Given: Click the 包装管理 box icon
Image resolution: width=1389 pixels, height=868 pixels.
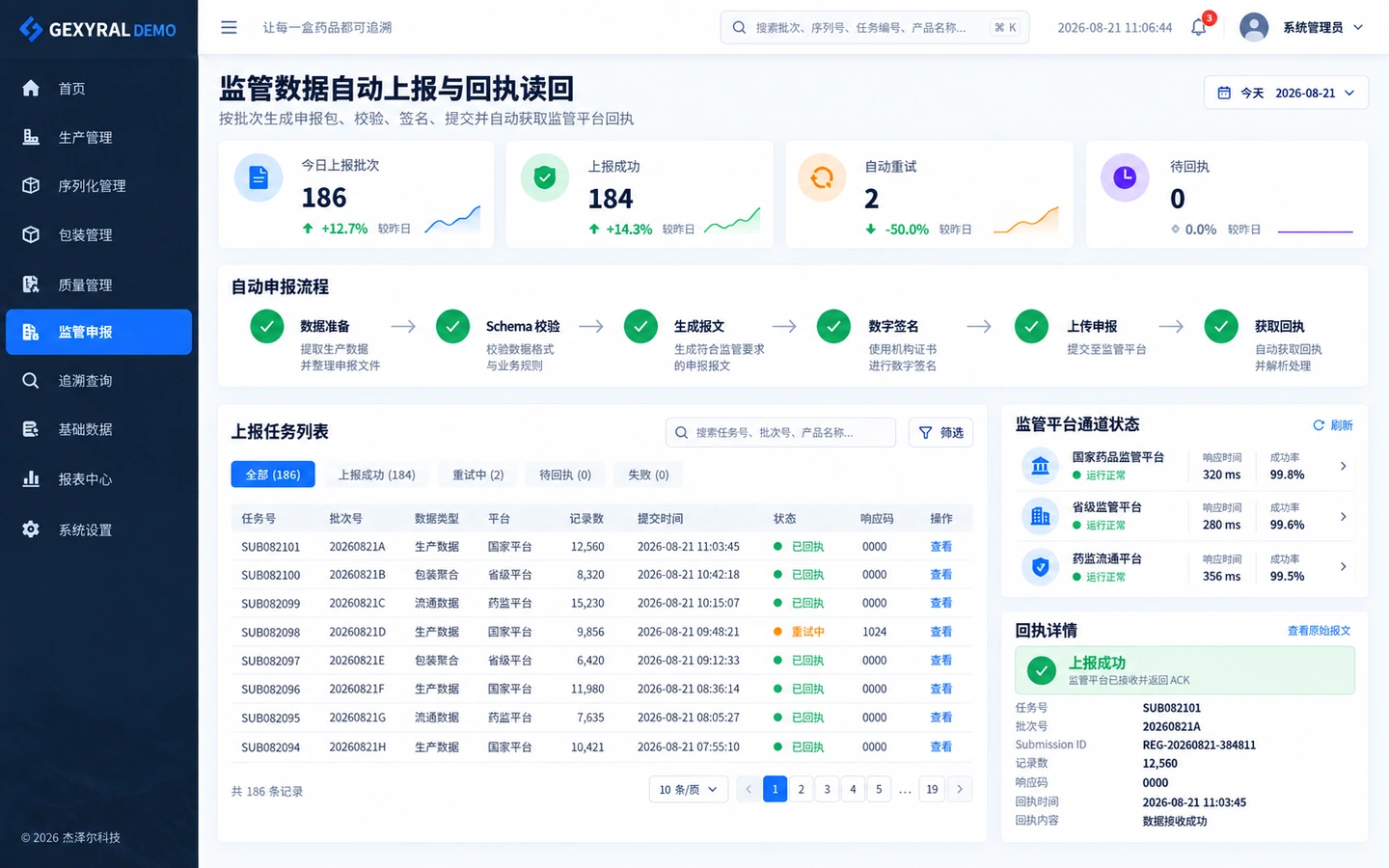Looking at the screenshot, I should point(31,234).
